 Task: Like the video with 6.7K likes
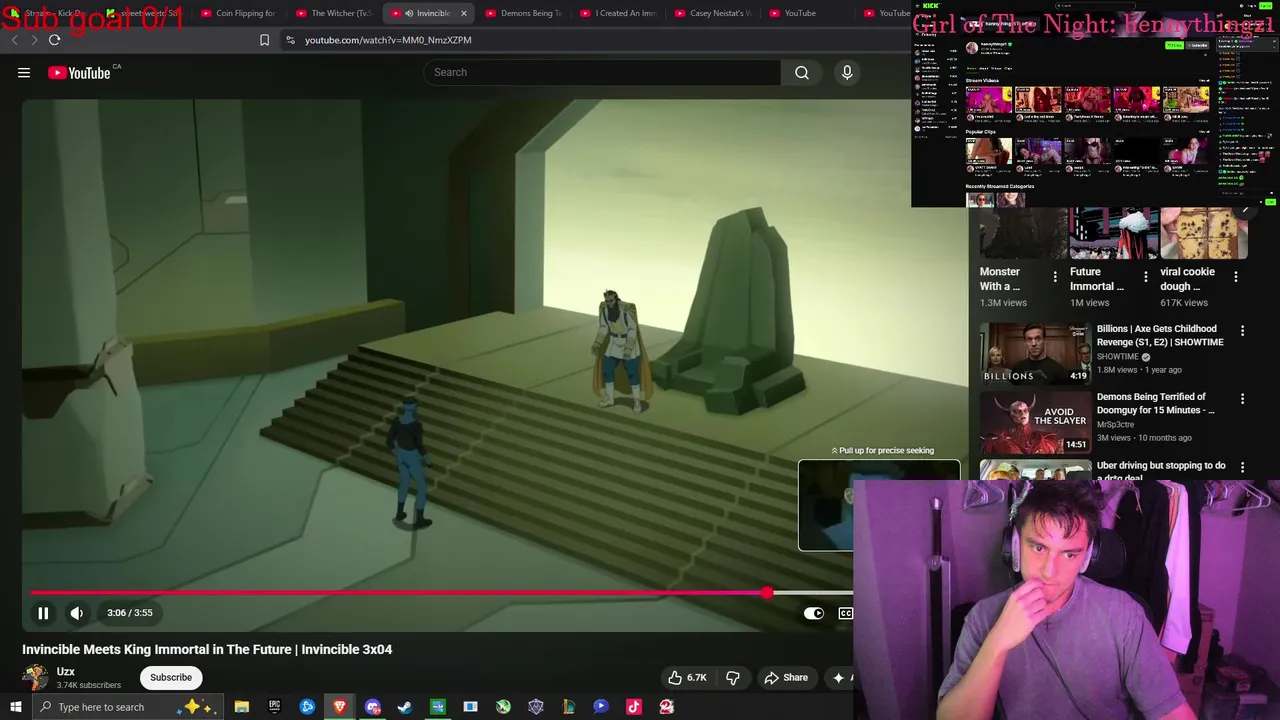click(x=687, y=677)
